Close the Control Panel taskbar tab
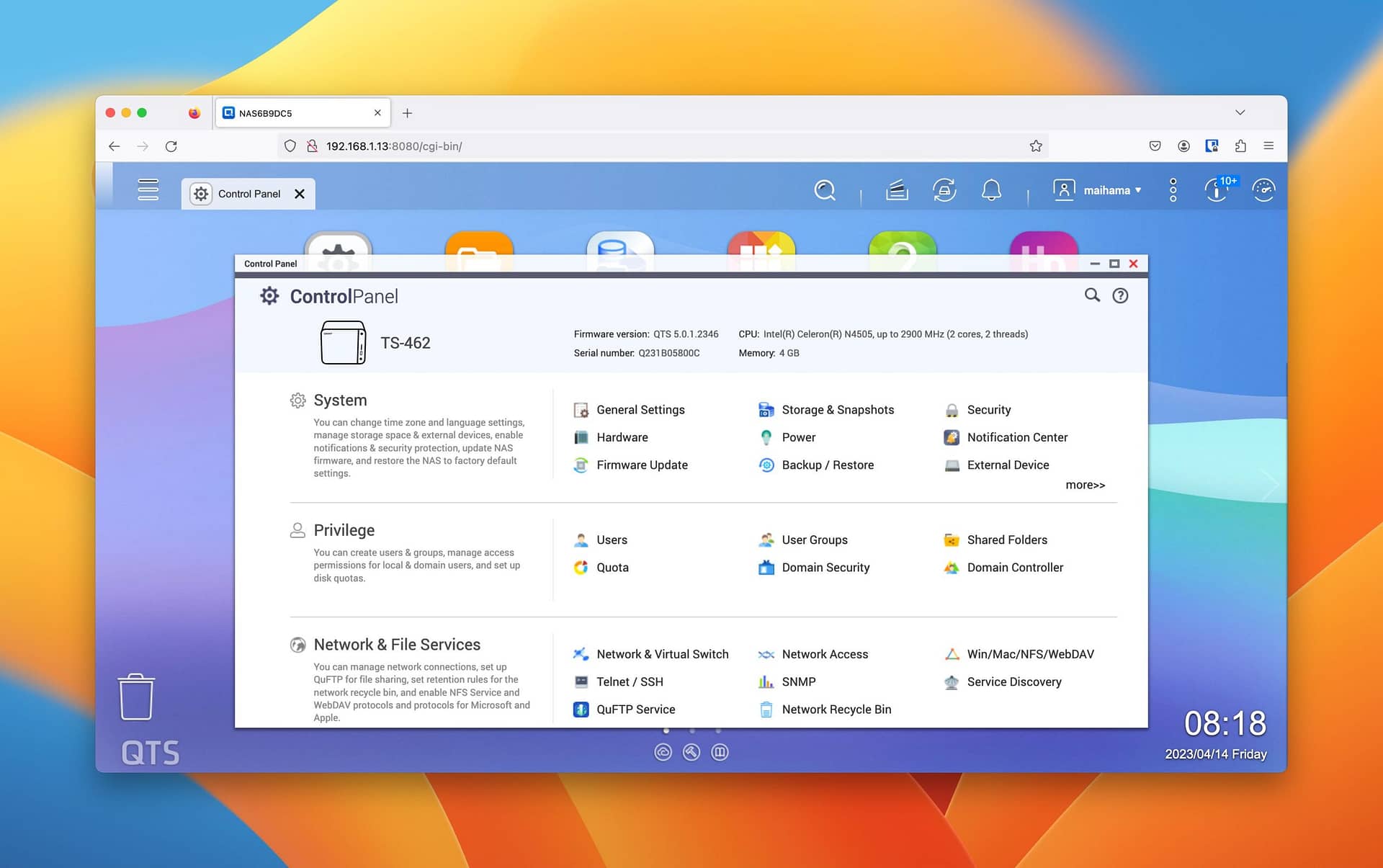 click(300, 194)
